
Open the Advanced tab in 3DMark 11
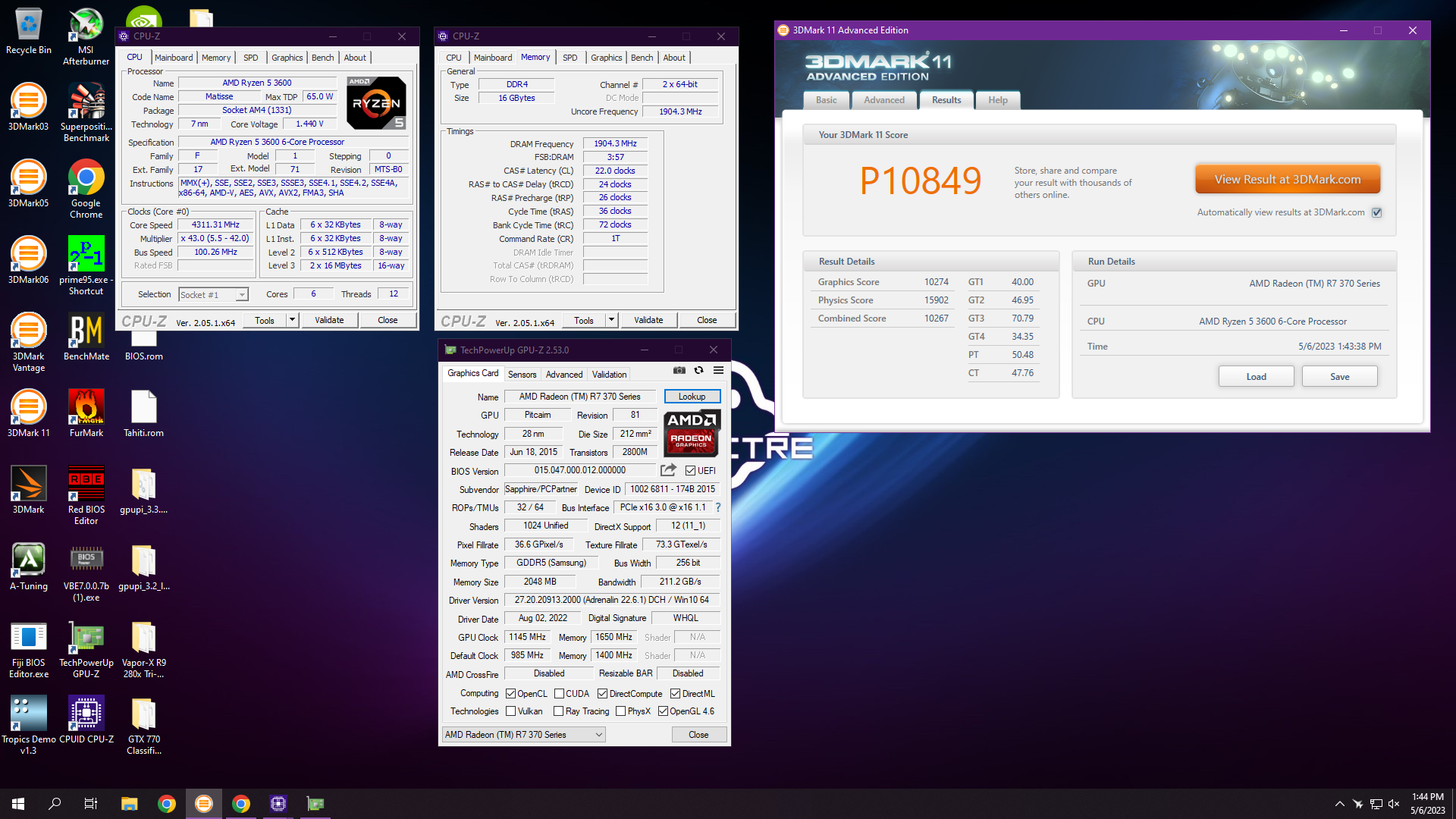[883, 100]
